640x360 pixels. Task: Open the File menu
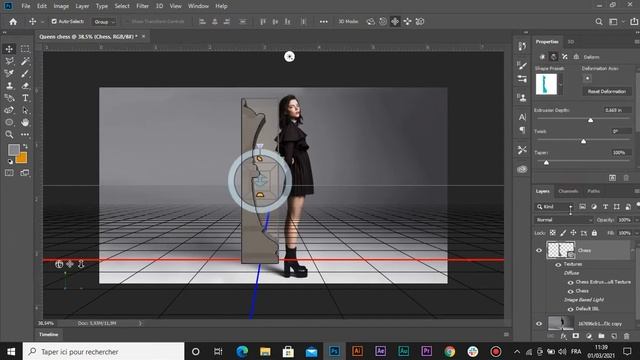[x=26, y=6]
